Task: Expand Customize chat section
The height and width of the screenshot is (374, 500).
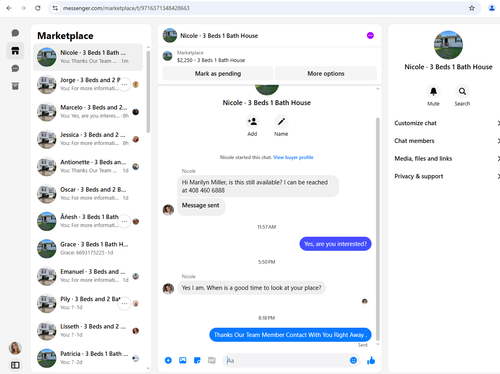Action: click(447, 123)
